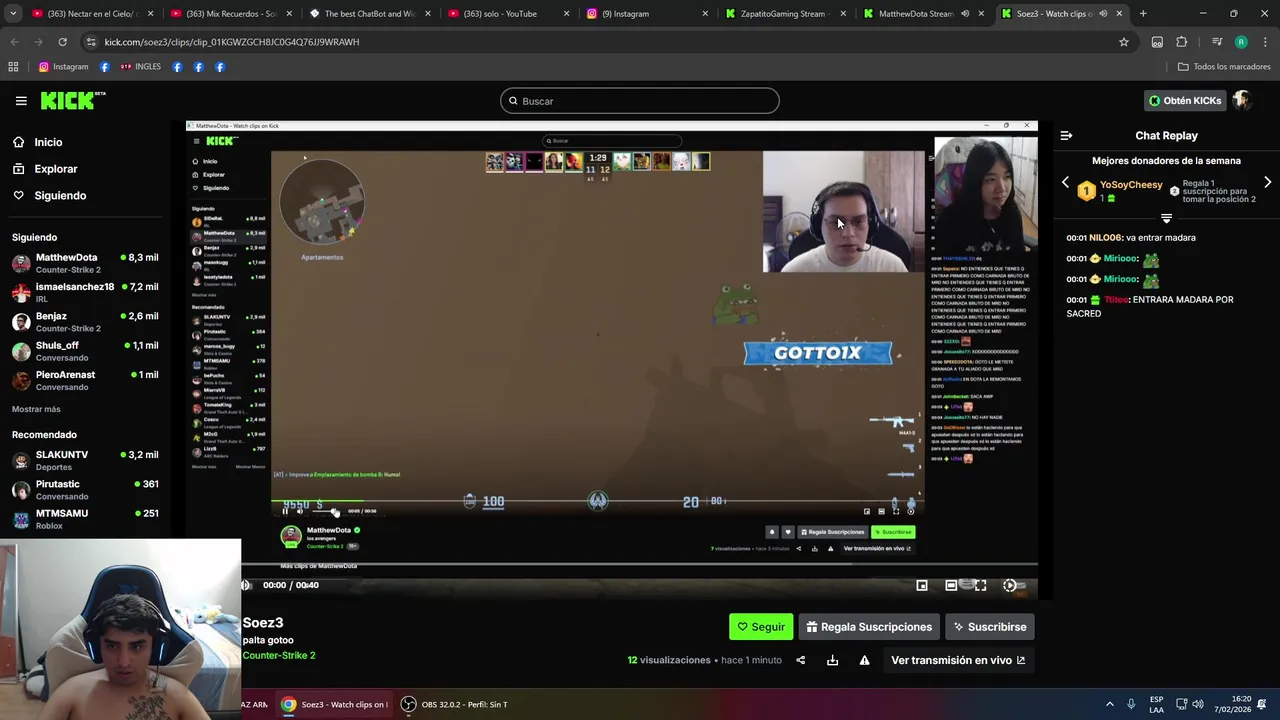Open Chrome media controls icon
Screen dimensions: 1280x720
click(1217, 42)
